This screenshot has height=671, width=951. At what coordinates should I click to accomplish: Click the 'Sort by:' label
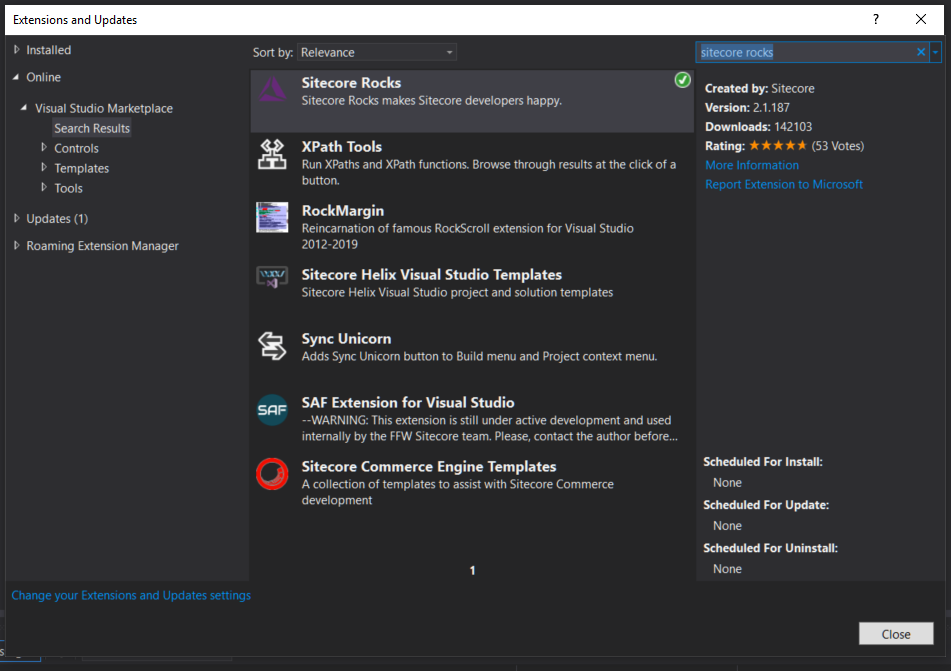(x=273, y=53)
